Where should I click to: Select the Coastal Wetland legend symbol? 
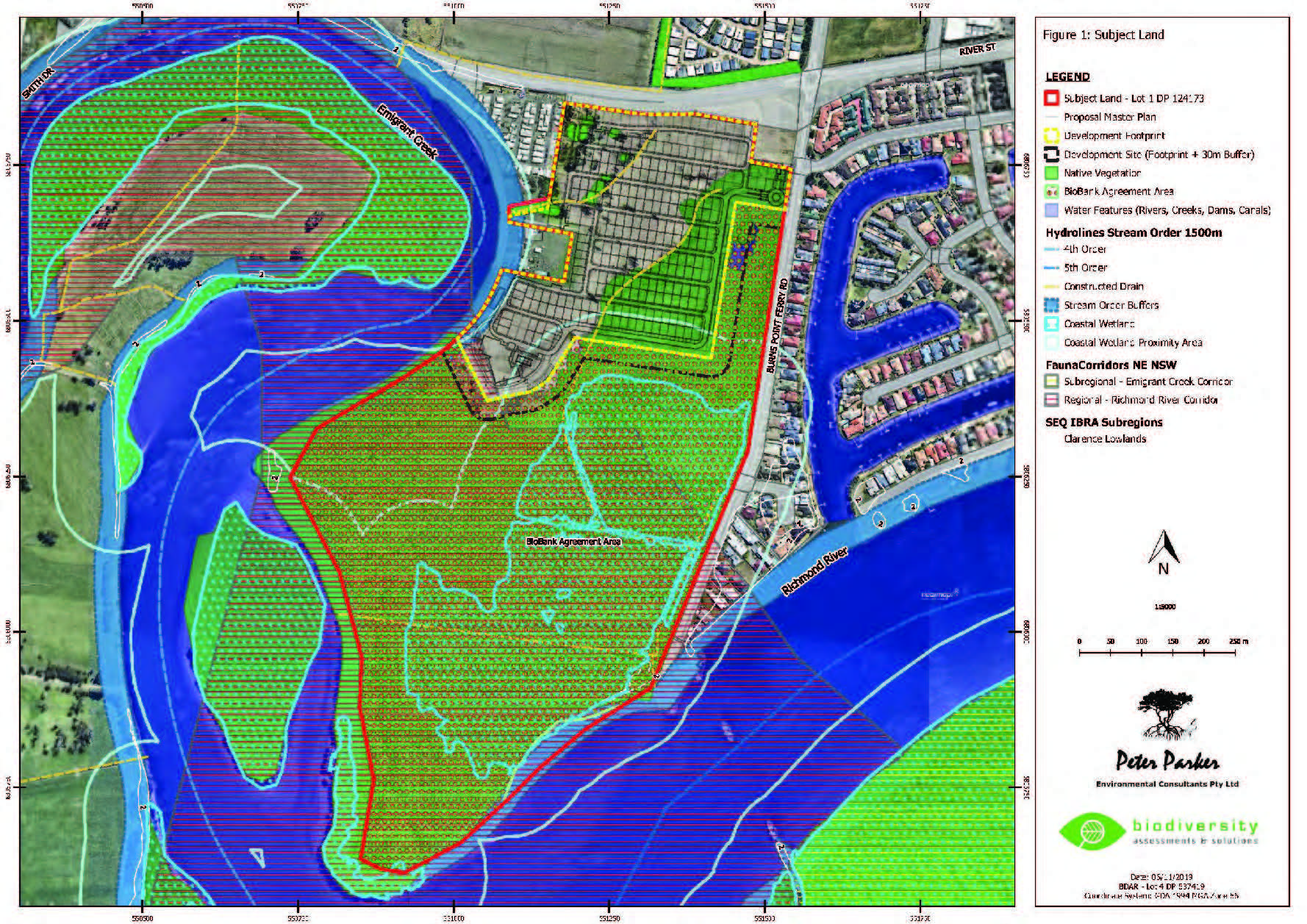pos(1051,324)
